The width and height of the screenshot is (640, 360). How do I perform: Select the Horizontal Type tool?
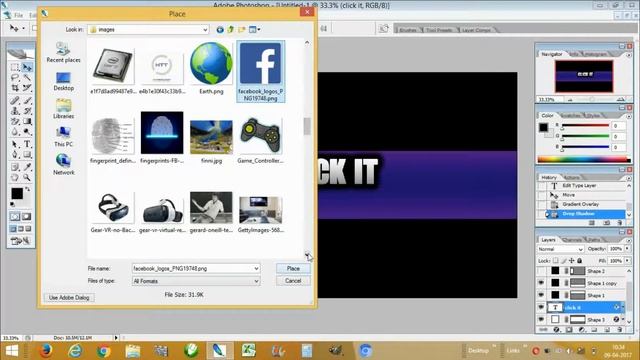coord(27,144)
